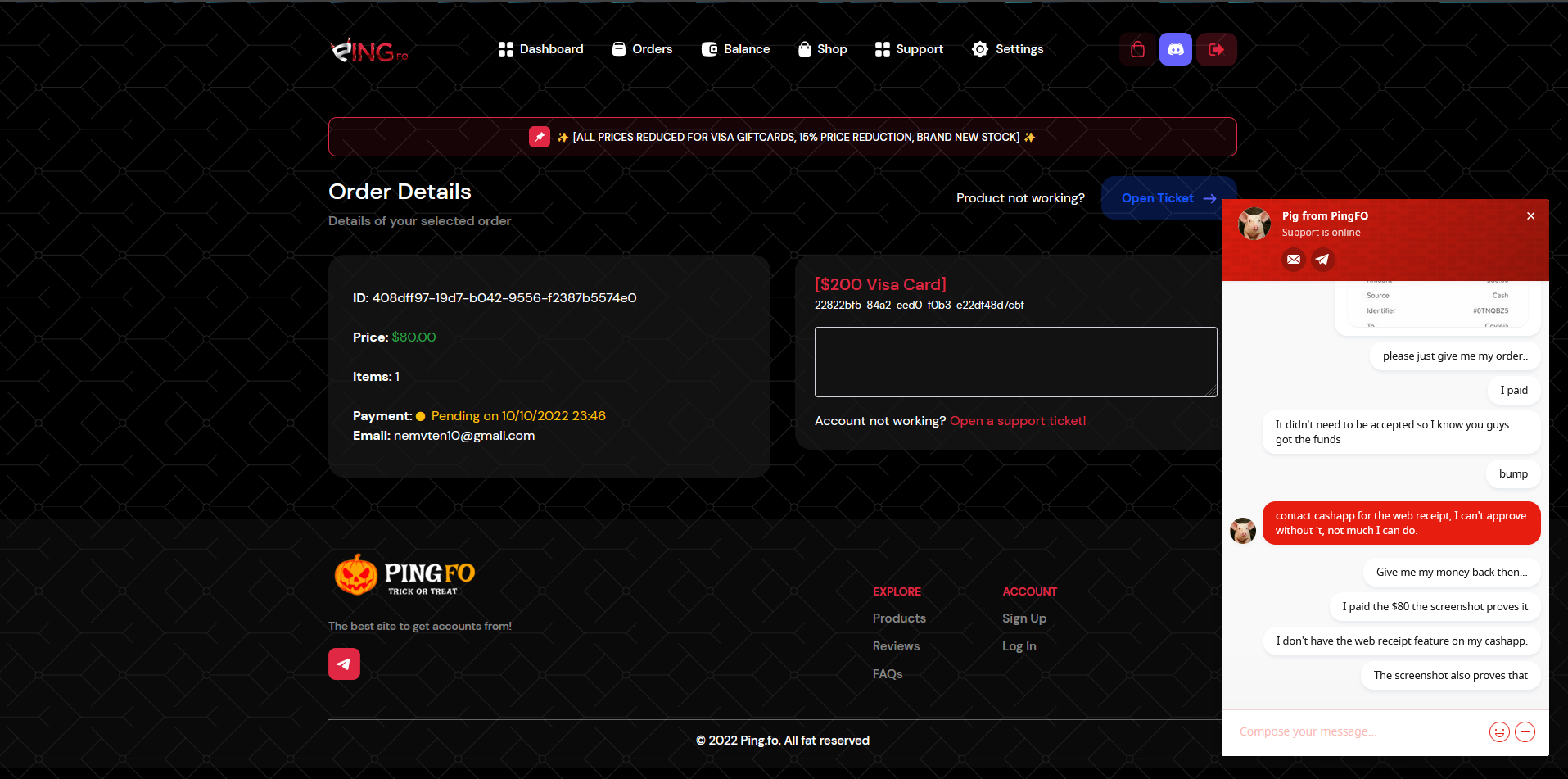1568x779 pixels.
Task: Click the Open Ticket button
Action: [1168, 198]
